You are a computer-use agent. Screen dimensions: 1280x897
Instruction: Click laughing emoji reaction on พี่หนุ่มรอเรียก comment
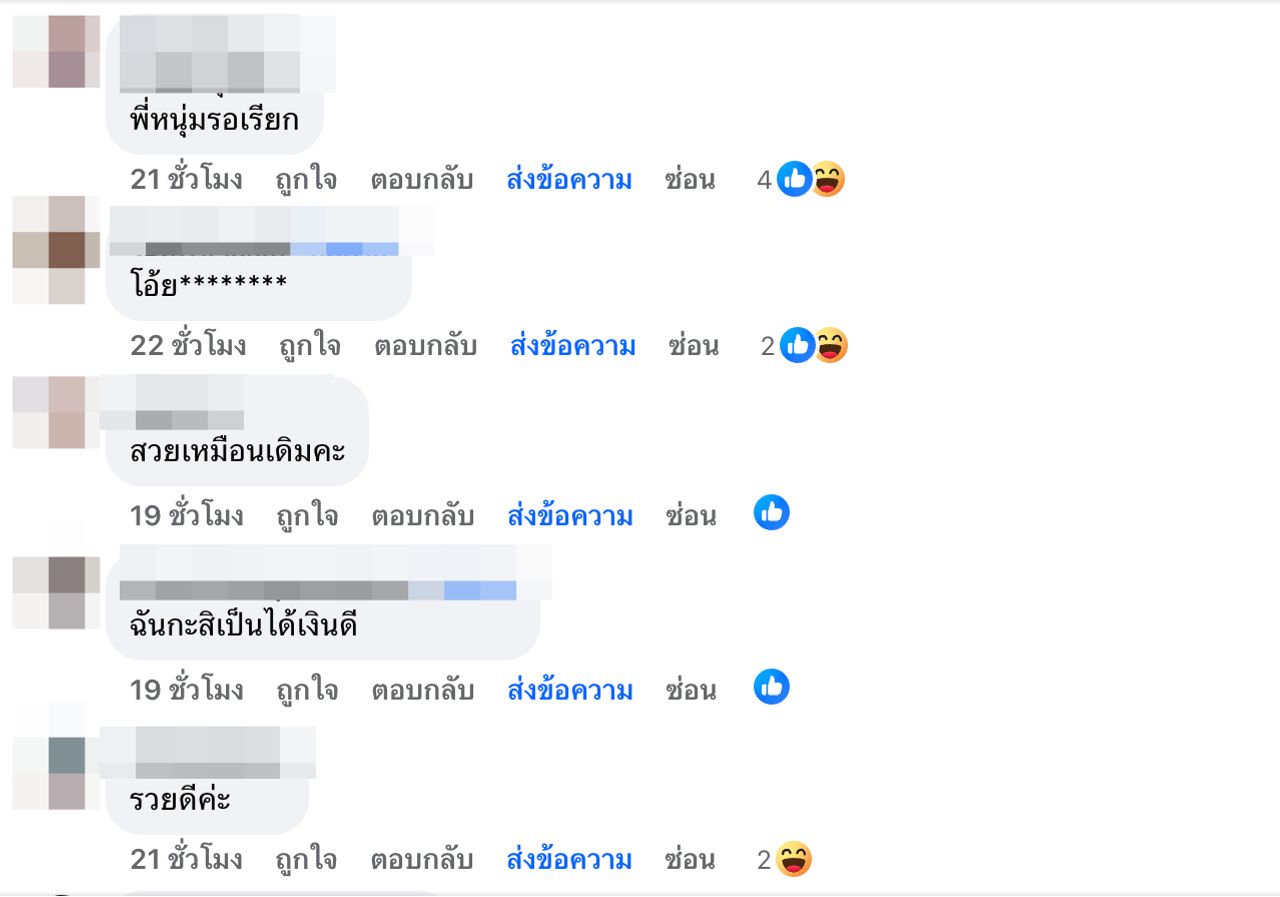click(827, 179)
